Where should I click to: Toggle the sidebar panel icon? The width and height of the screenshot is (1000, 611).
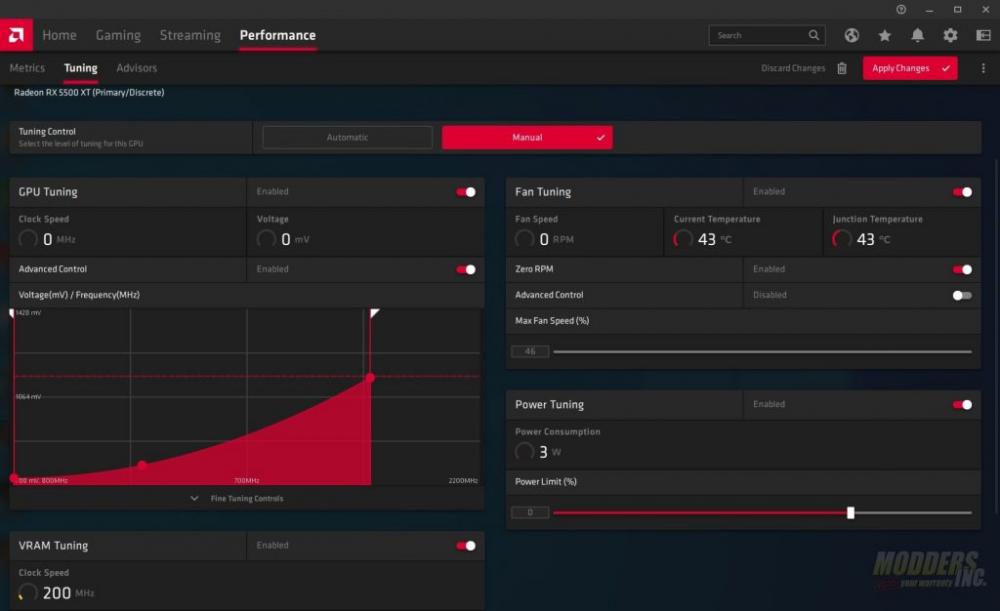point(983,35)
